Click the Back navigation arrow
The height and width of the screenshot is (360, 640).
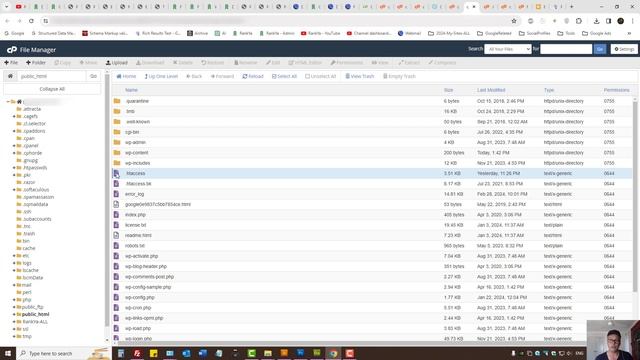[194, 76]
